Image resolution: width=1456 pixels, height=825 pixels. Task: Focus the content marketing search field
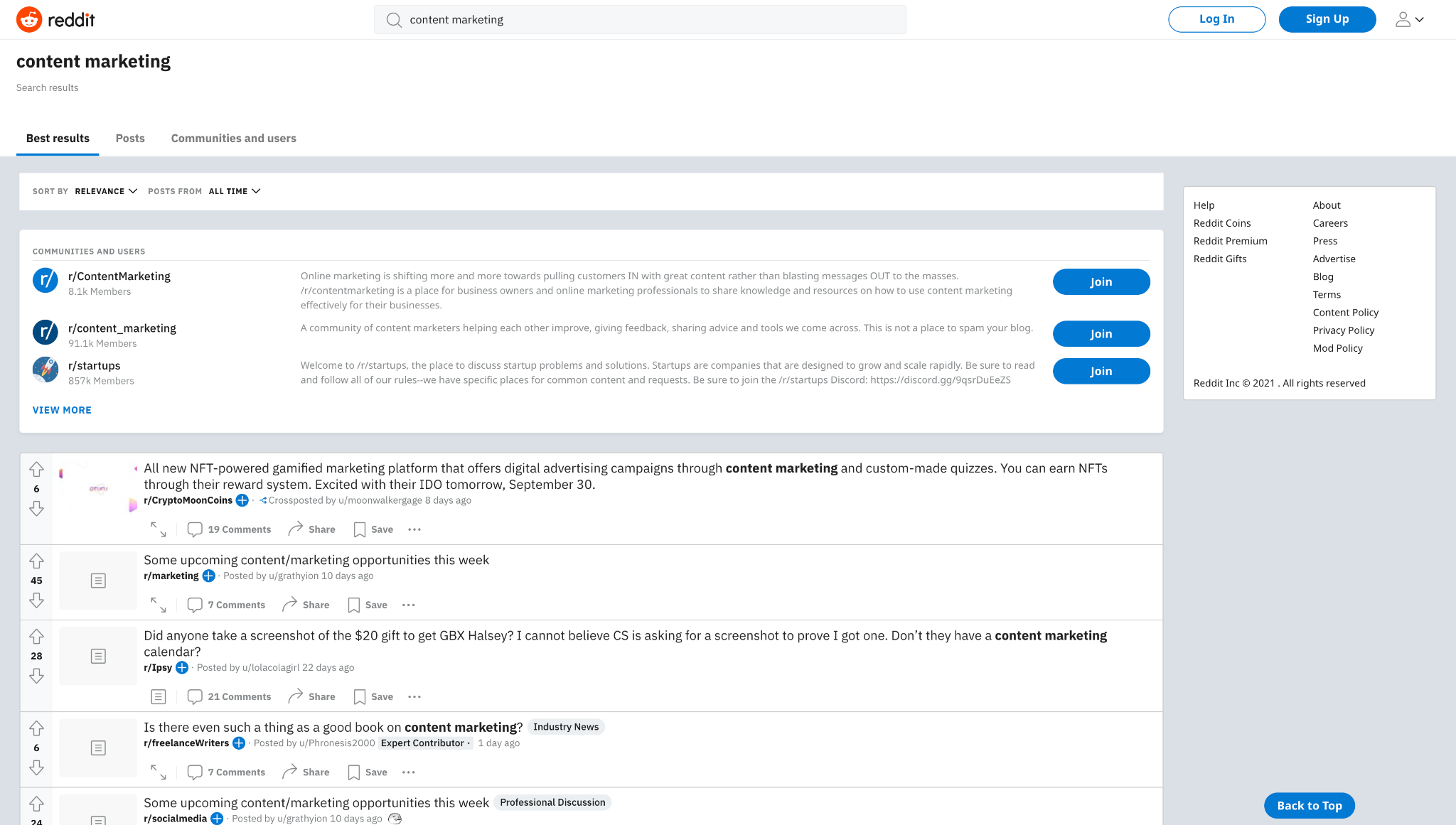[640, 20]
